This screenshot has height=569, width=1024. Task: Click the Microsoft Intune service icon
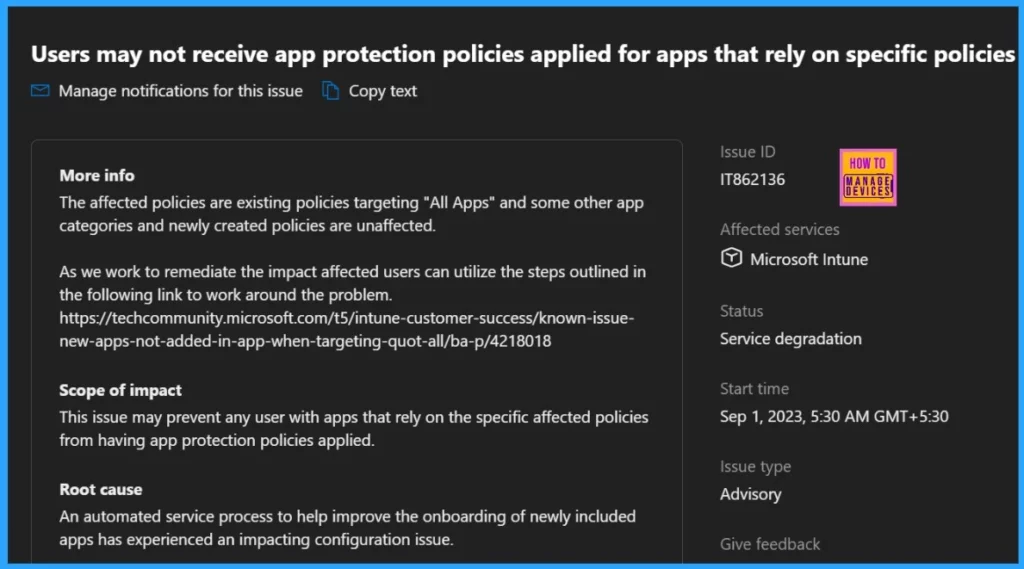(731, 258)
